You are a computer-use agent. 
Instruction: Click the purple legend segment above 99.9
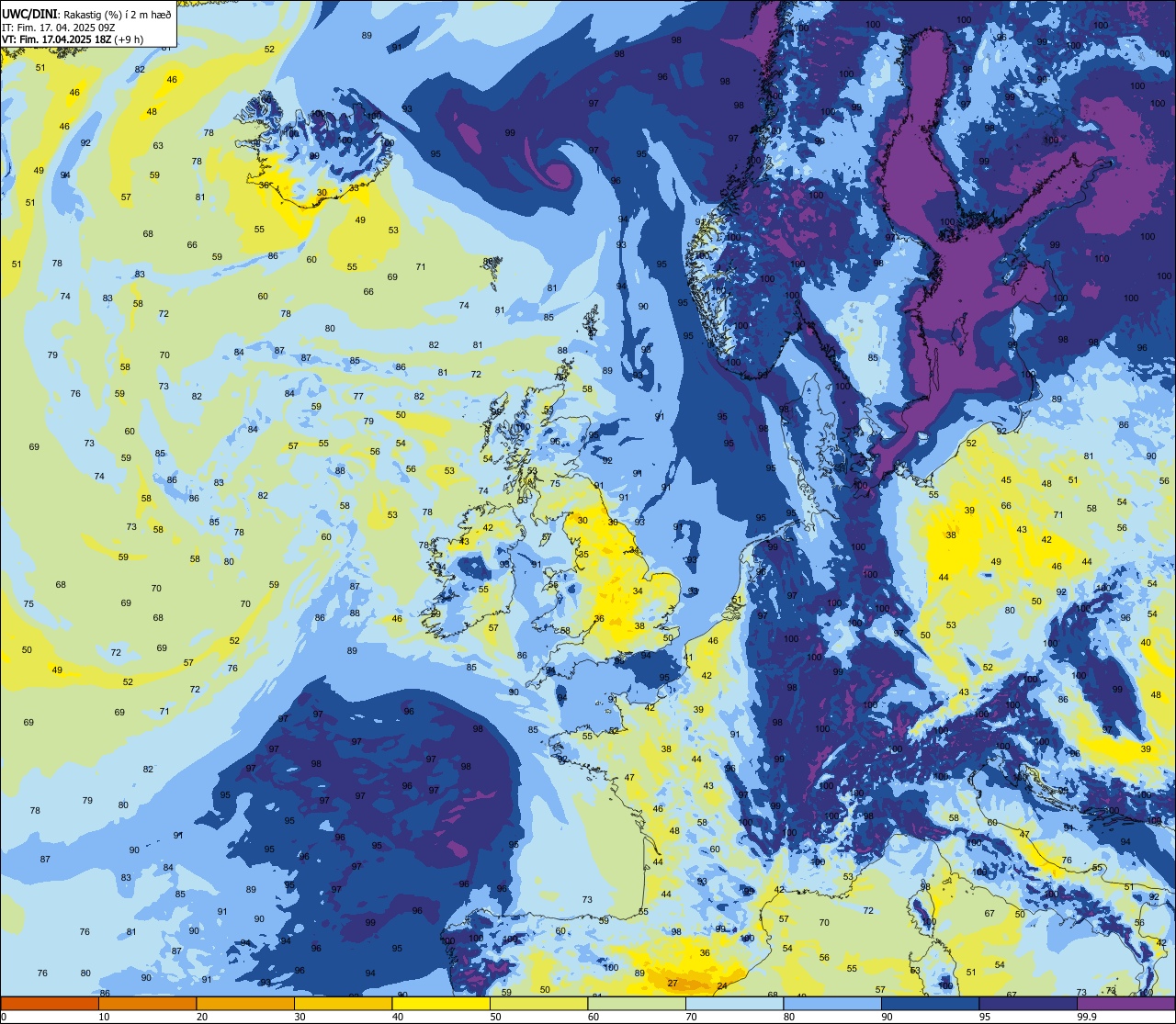click(x=1125, y=1003)
